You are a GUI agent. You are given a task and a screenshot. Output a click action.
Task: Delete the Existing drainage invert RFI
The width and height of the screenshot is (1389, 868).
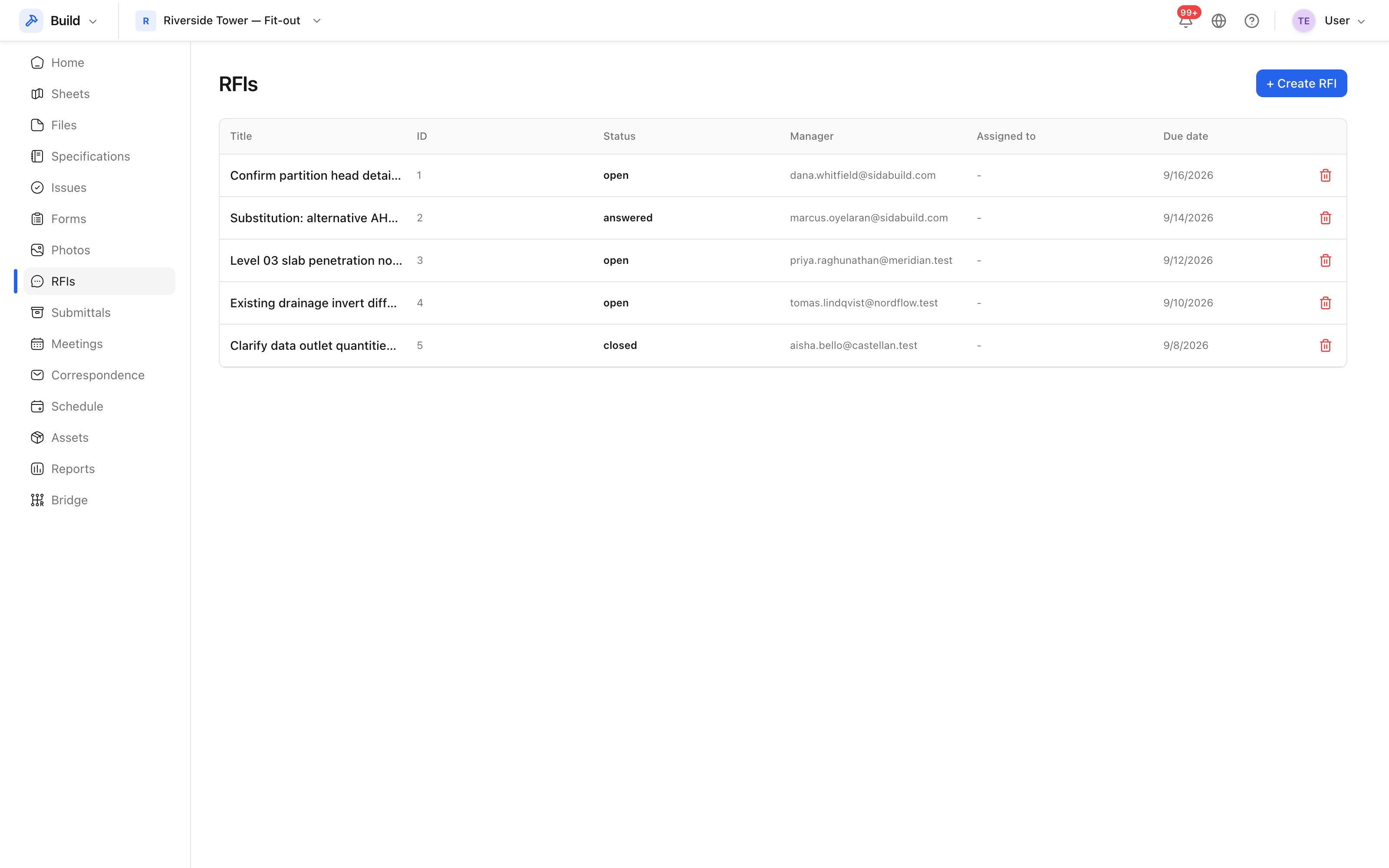(x=1325, y=303)
